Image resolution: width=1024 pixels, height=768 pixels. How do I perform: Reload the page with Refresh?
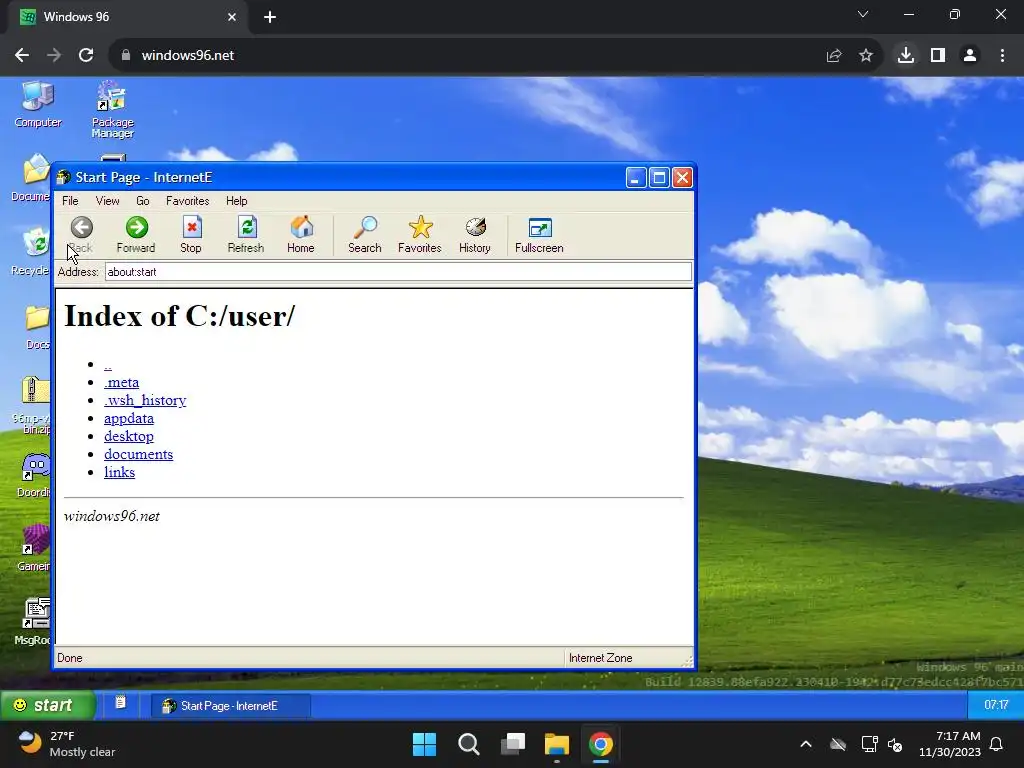246,234
